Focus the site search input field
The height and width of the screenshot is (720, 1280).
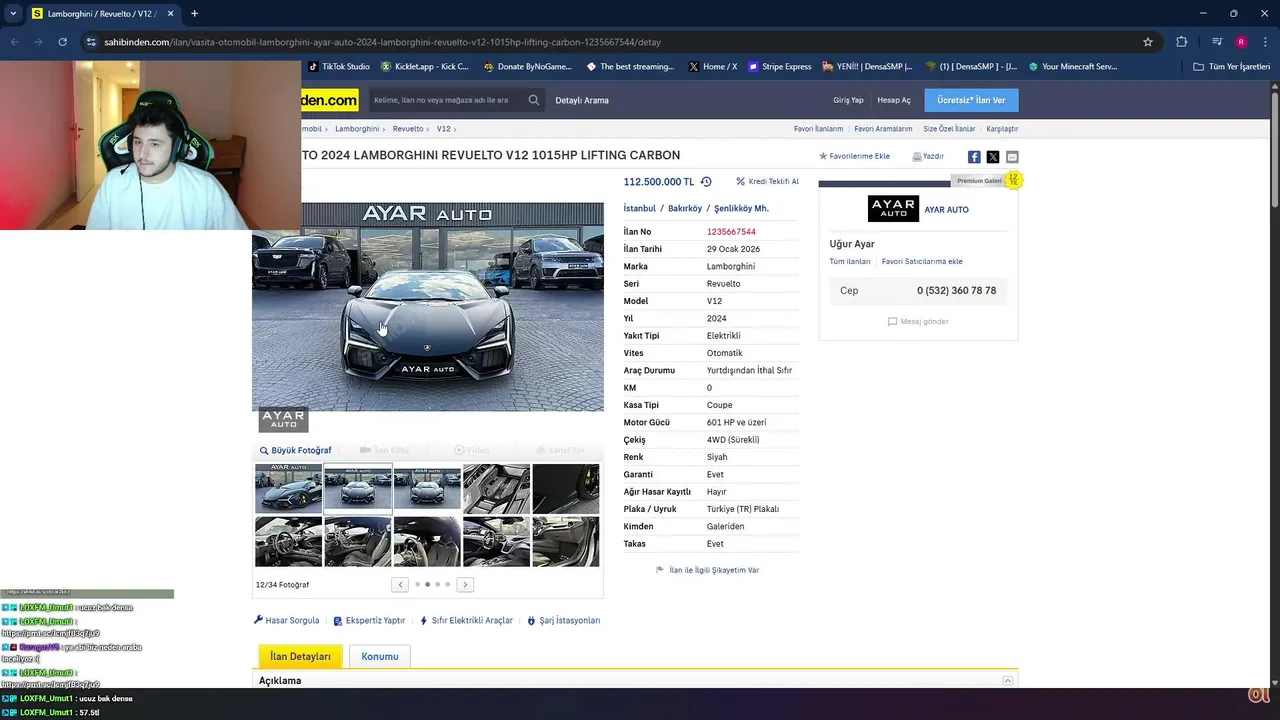447,100
